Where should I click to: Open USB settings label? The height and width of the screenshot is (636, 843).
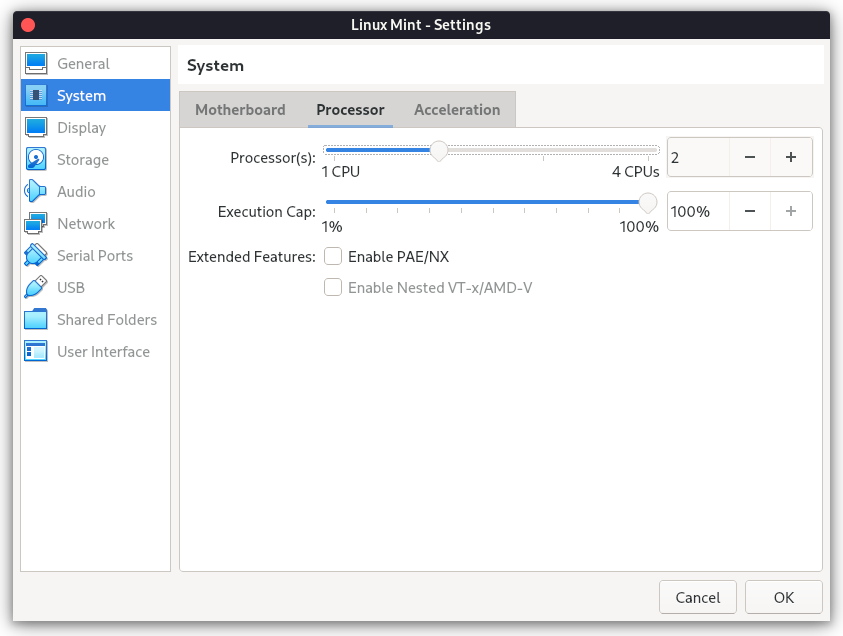coord(71,288)
